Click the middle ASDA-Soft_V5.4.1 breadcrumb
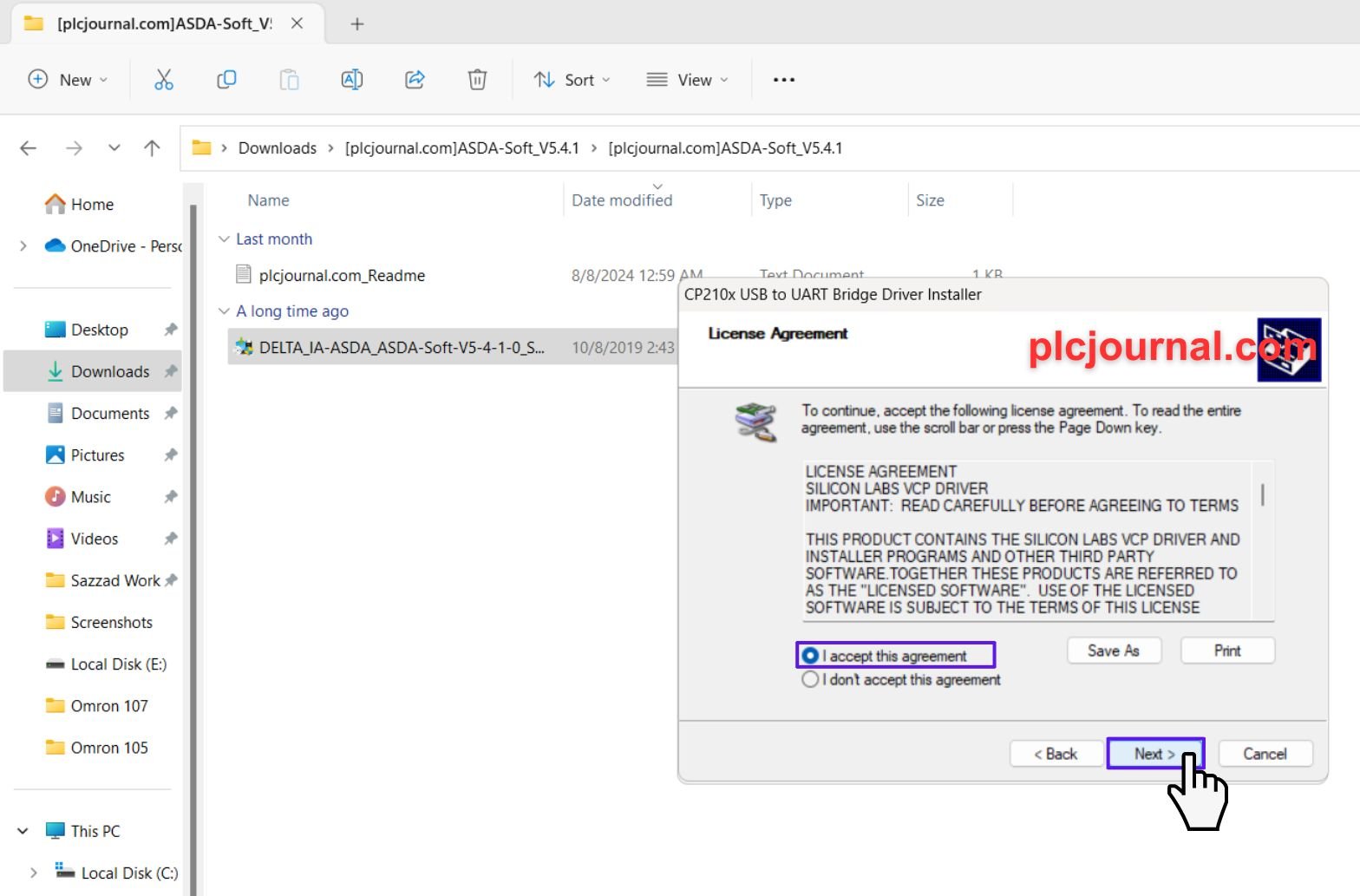The image size is (1360, 896). point(461,148)
